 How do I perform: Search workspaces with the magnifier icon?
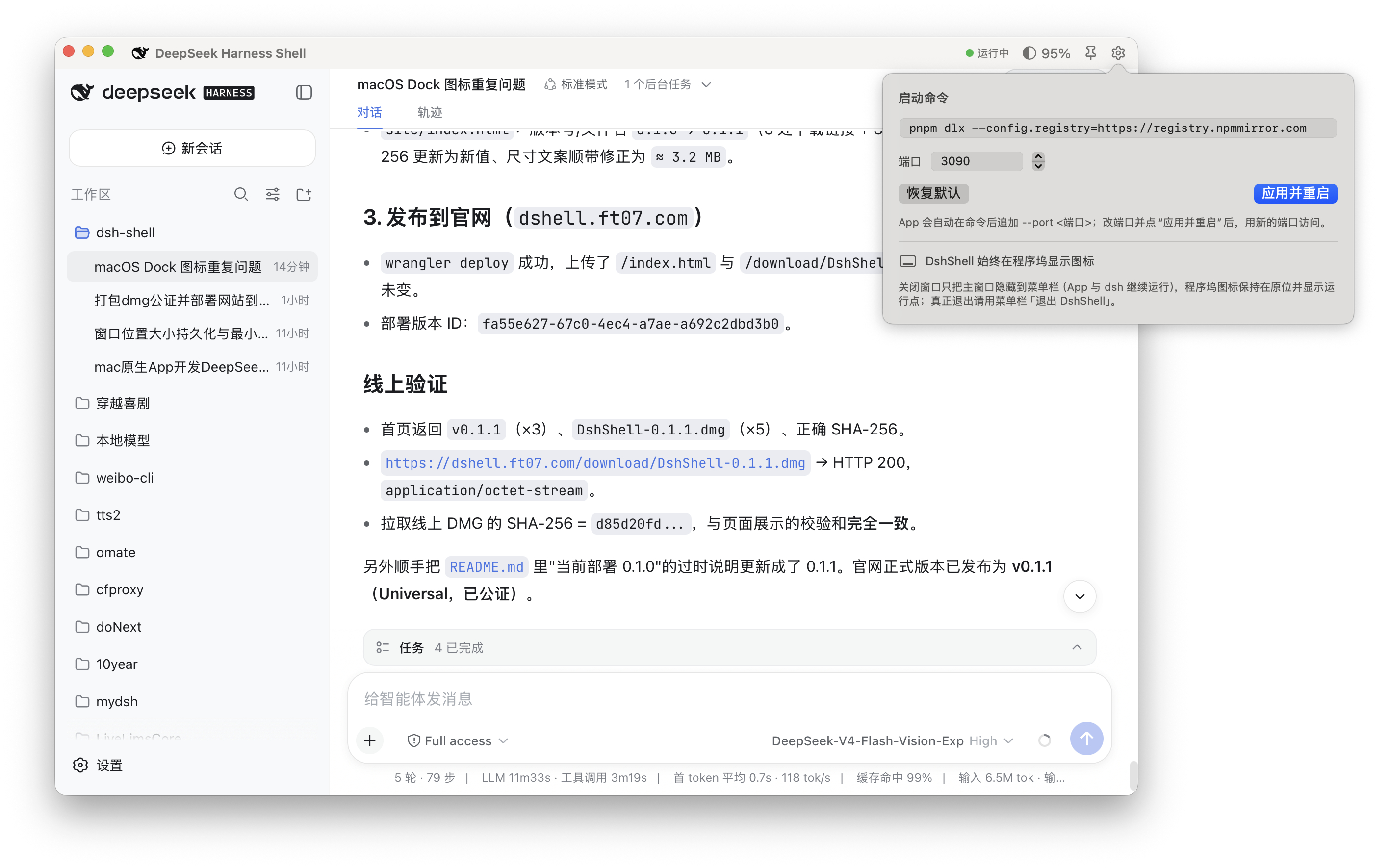241,195
